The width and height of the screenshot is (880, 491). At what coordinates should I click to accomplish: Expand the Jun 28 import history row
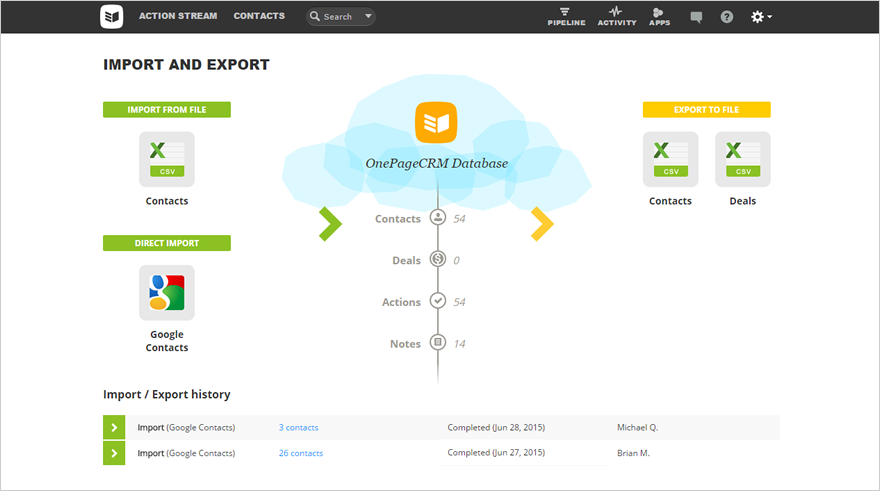tap(114, 428)
